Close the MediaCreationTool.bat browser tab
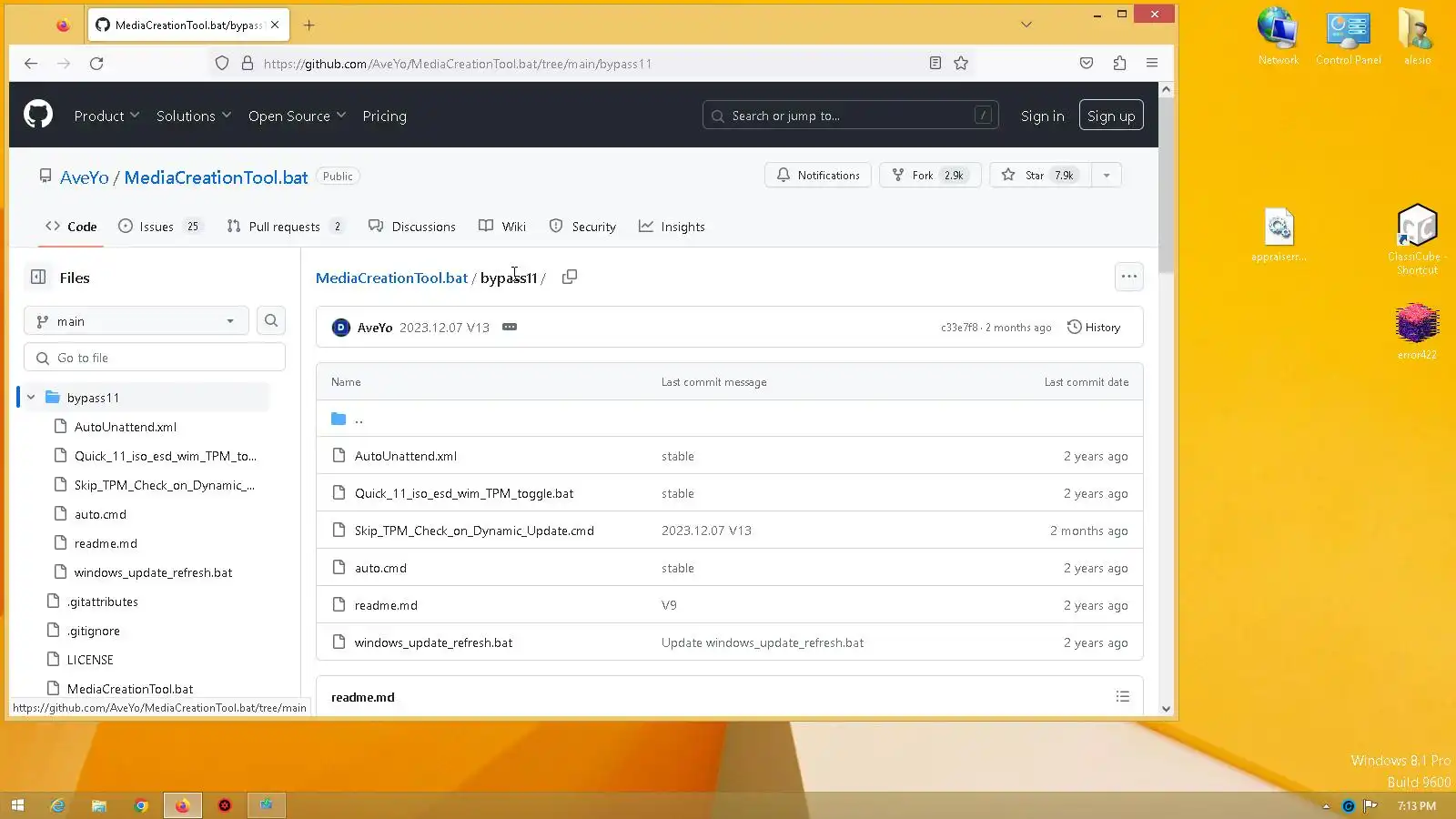Screen dimensions: 1456x819 [275, 25]
